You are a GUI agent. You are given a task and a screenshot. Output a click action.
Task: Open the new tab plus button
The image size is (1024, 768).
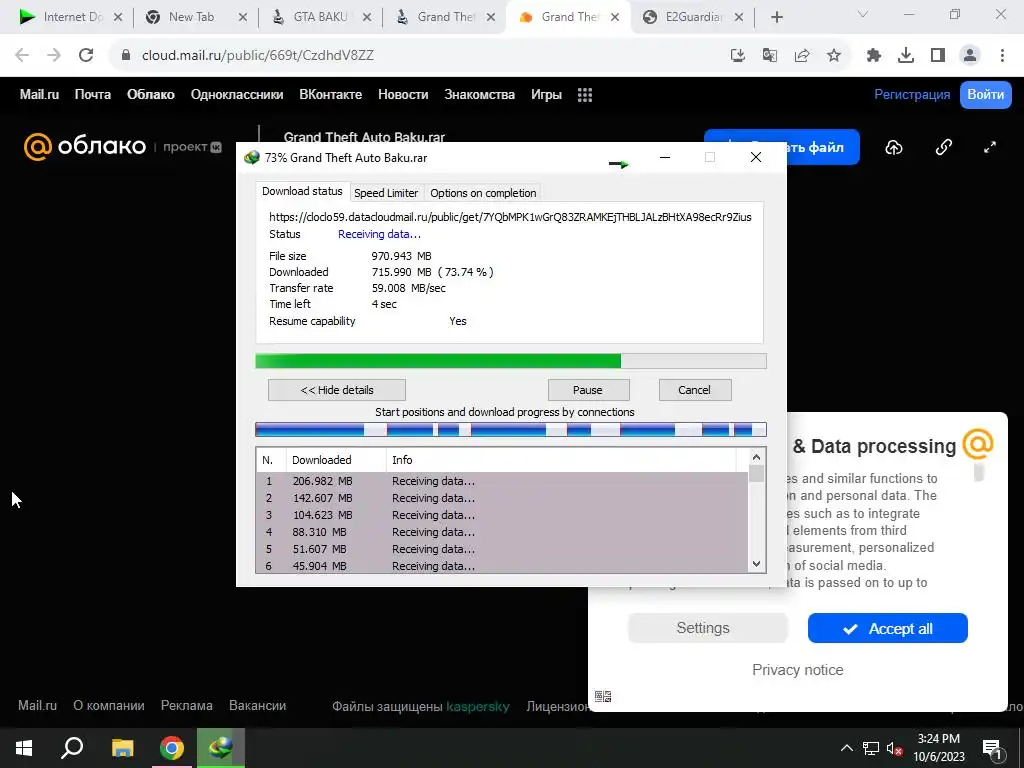pyautogui.click(x=776, y=17)
